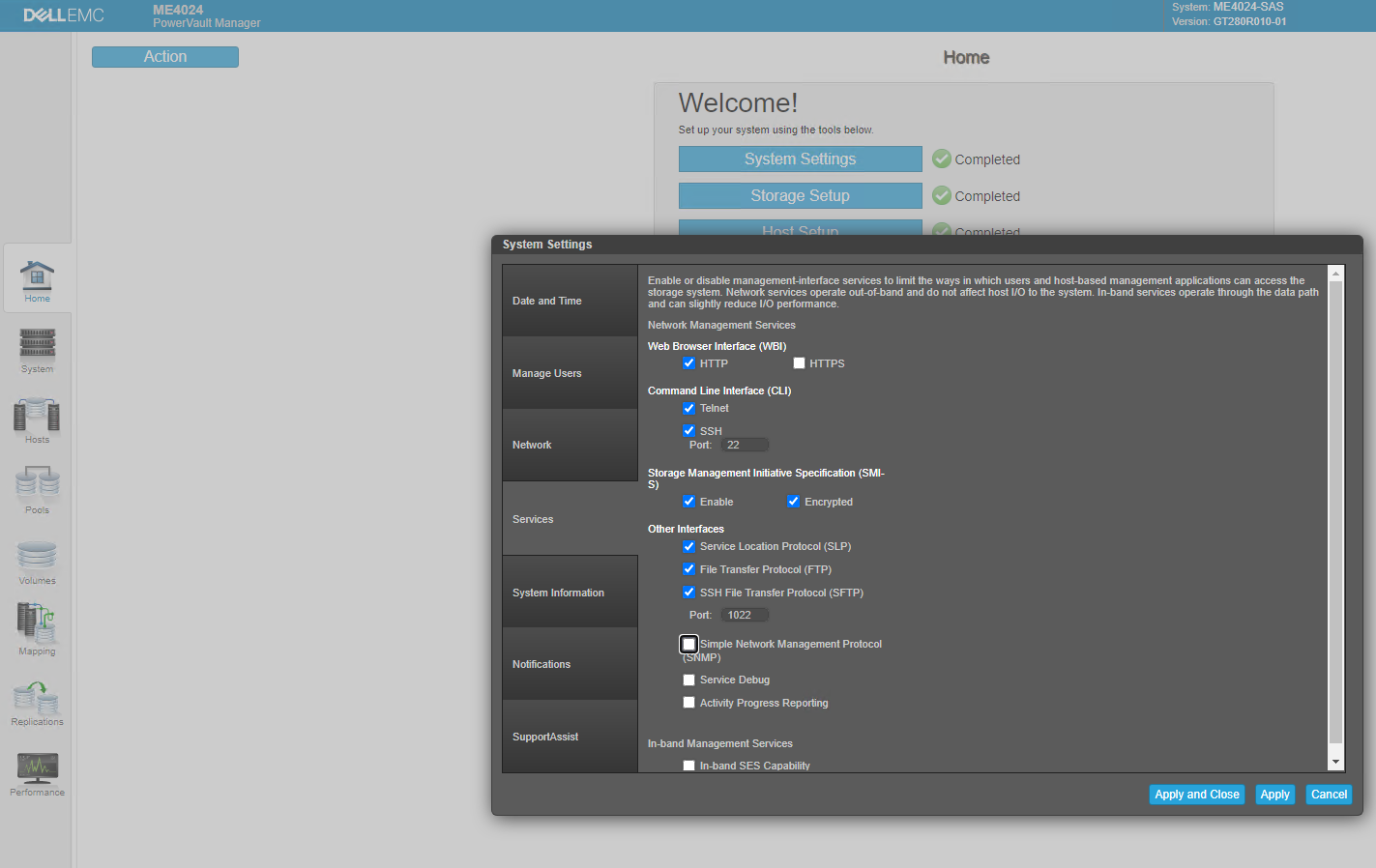Toggle File Transfer Protocol (FTP) checkbox
Image resolution: width=1376 pixels, height=868 pixels.
pyautogui.click(x=689, y=569)
